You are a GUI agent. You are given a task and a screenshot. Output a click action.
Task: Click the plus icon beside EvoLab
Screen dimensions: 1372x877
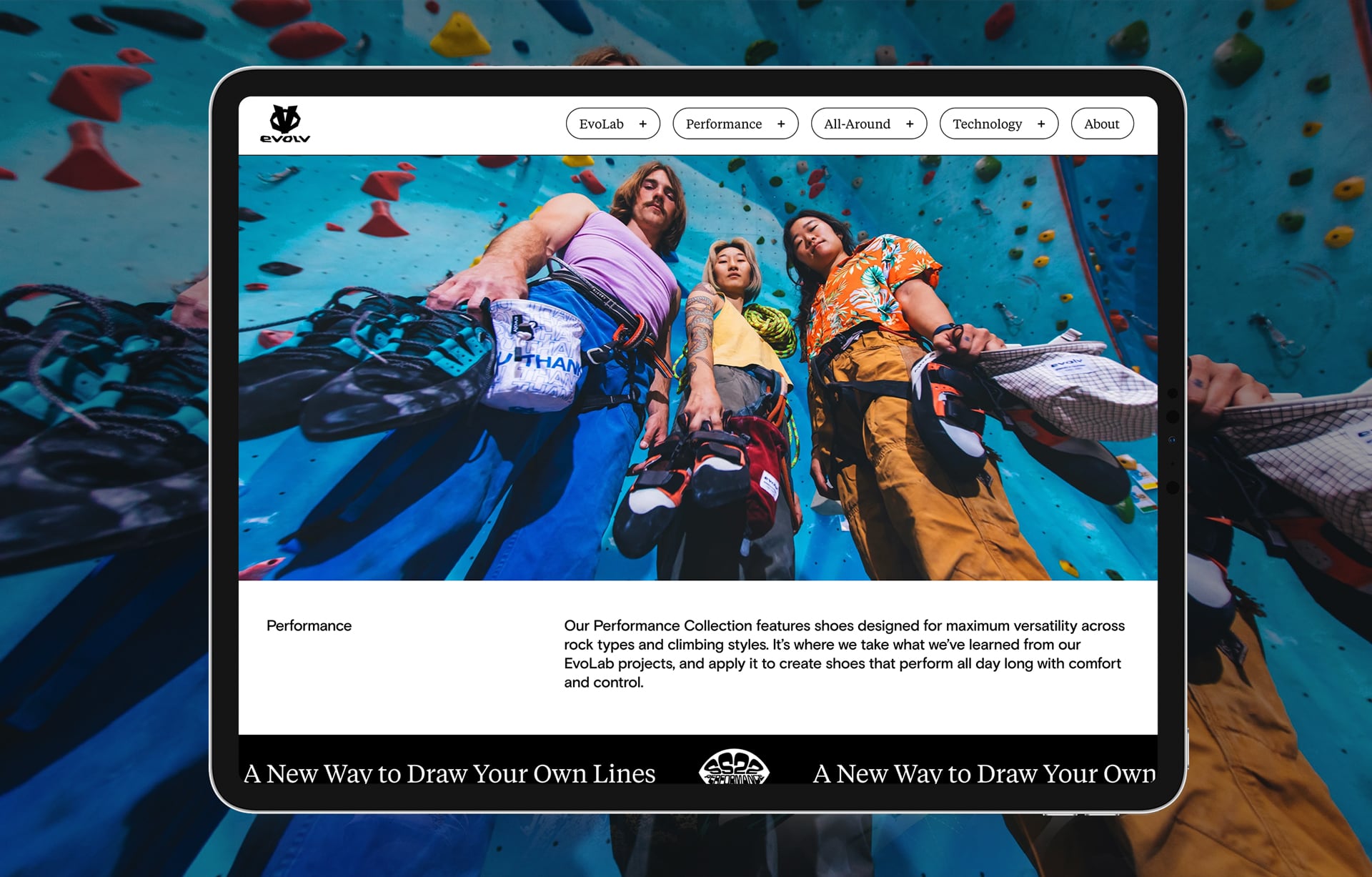(x=642, y=124)
